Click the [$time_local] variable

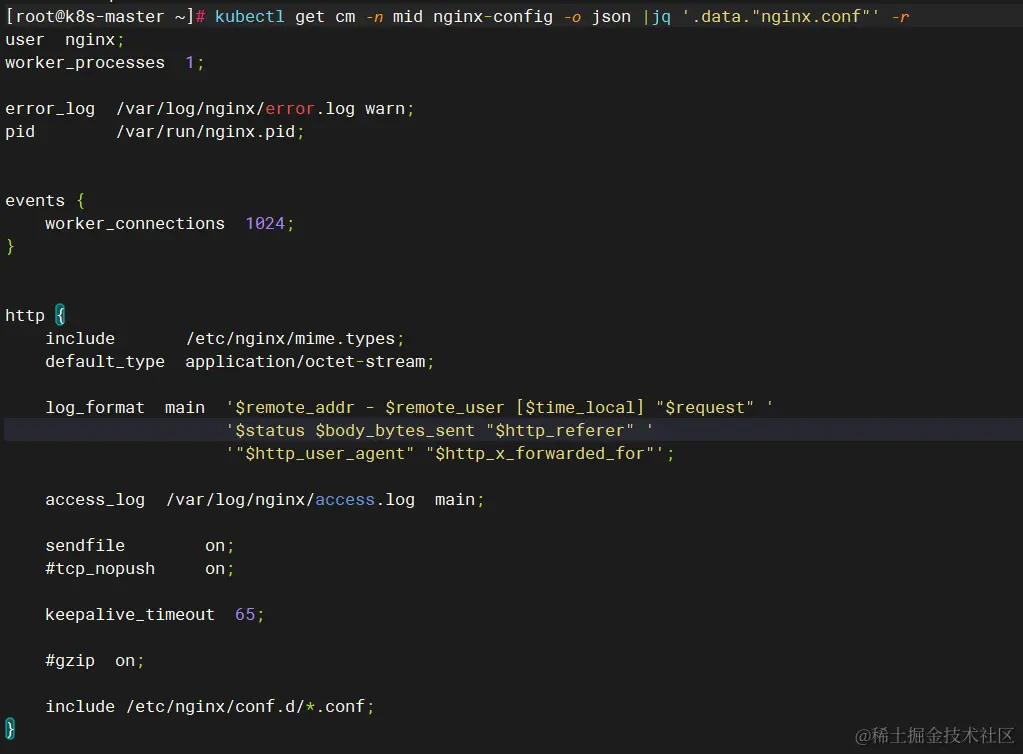coord(580,408)
